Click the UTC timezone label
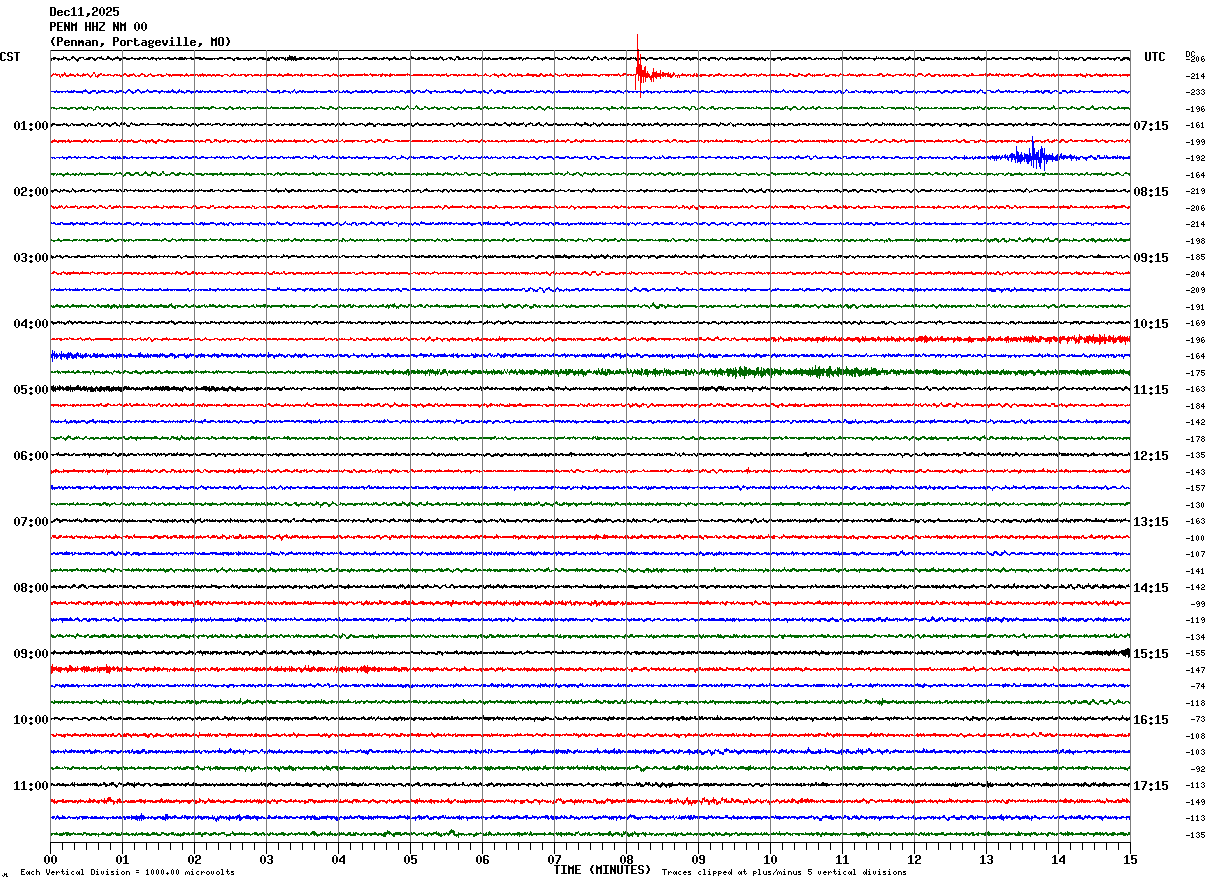The width and height of the screenshot is (1210, 886). click(1155, 57)
